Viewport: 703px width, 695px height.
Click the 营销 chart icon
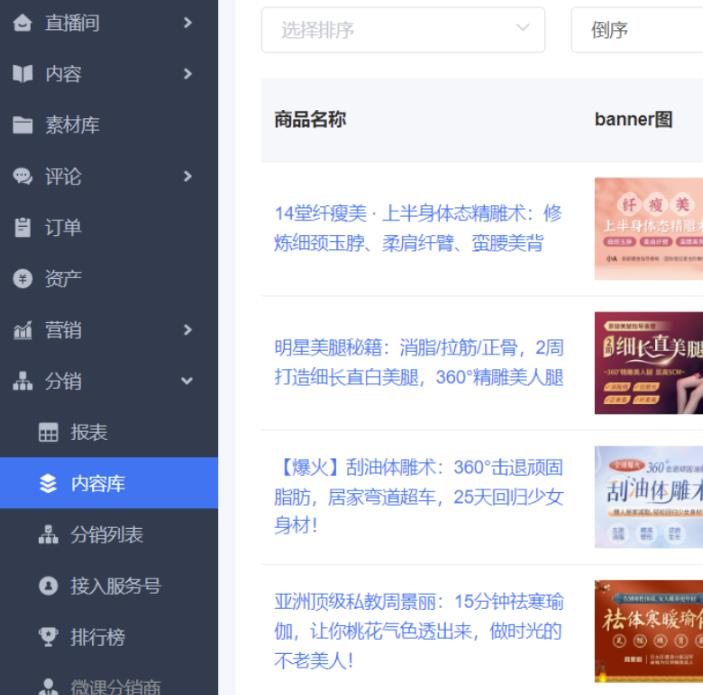pos(23,330)
